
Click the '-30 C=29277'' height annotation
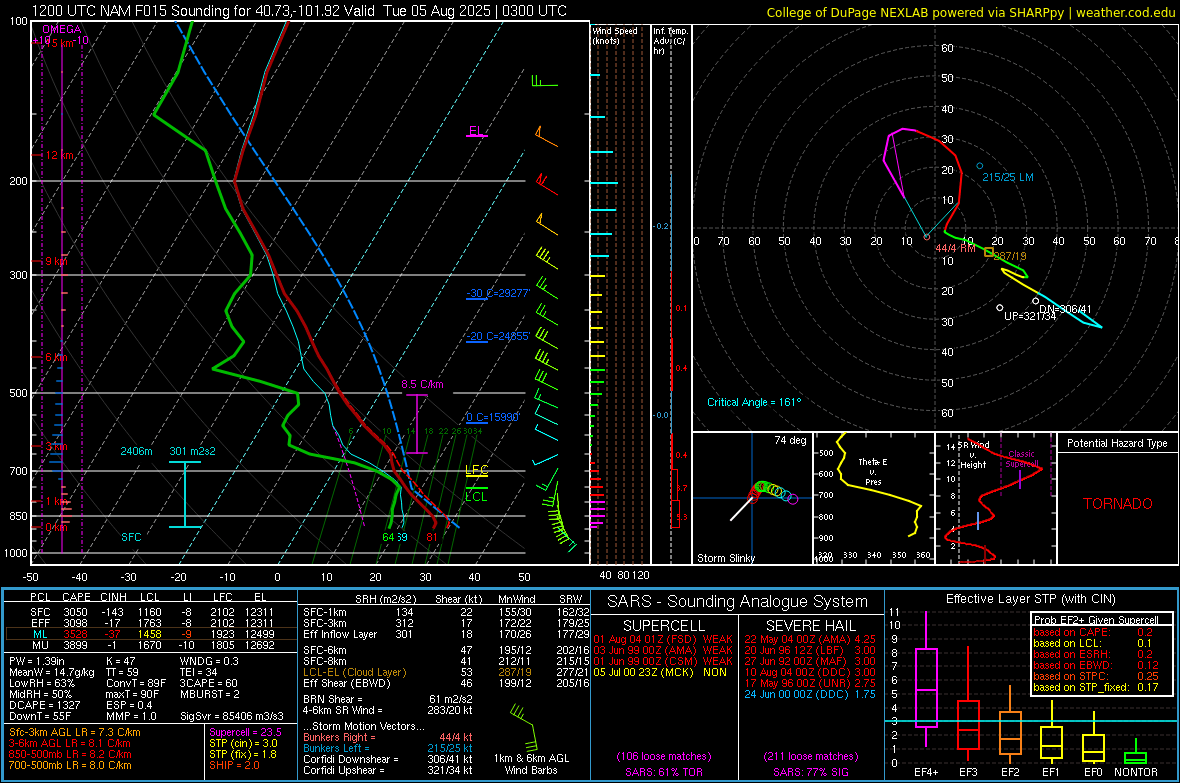click(498, 293)
